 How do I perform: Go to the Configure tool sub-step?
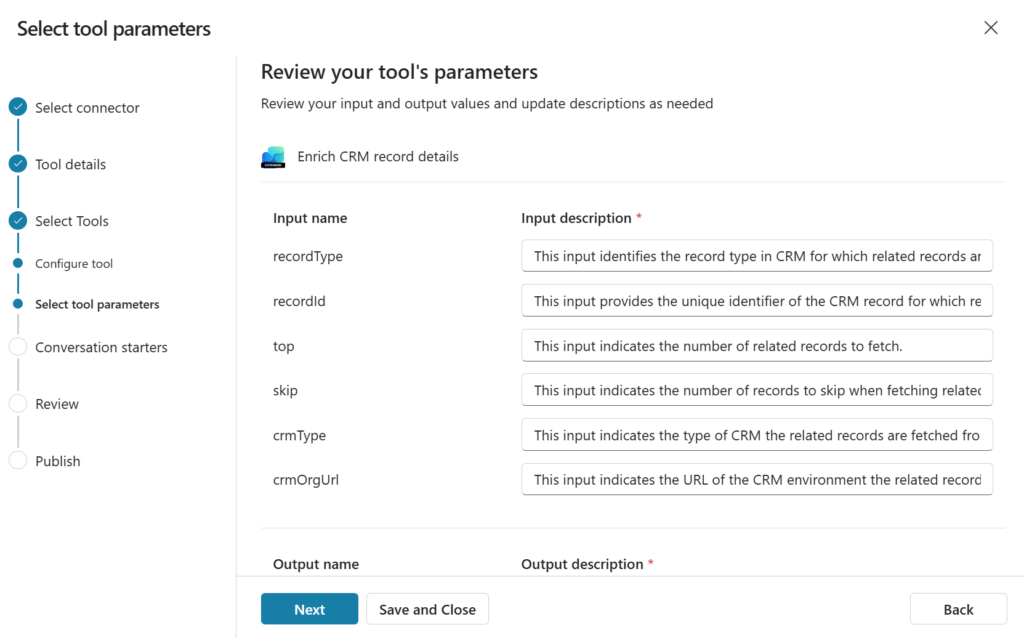coord(74,264)
